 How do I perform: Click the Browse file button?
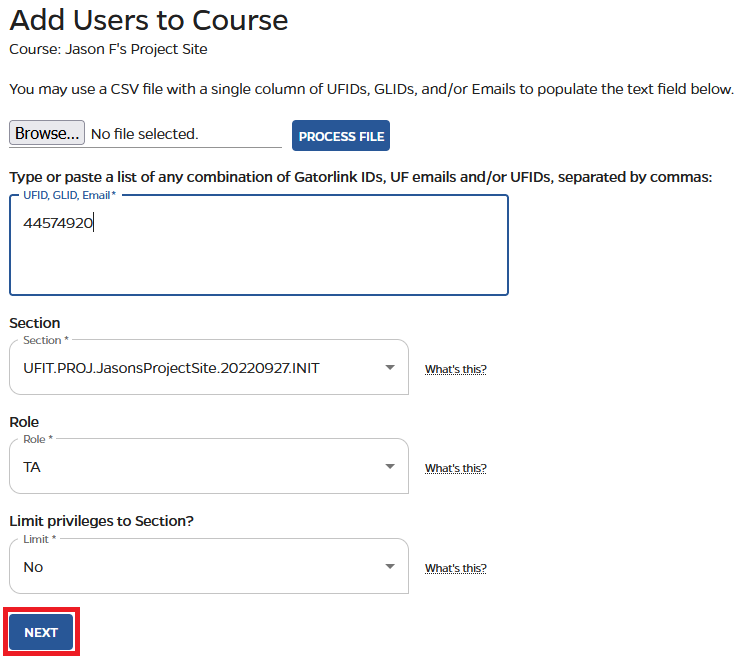pos(46,134)
